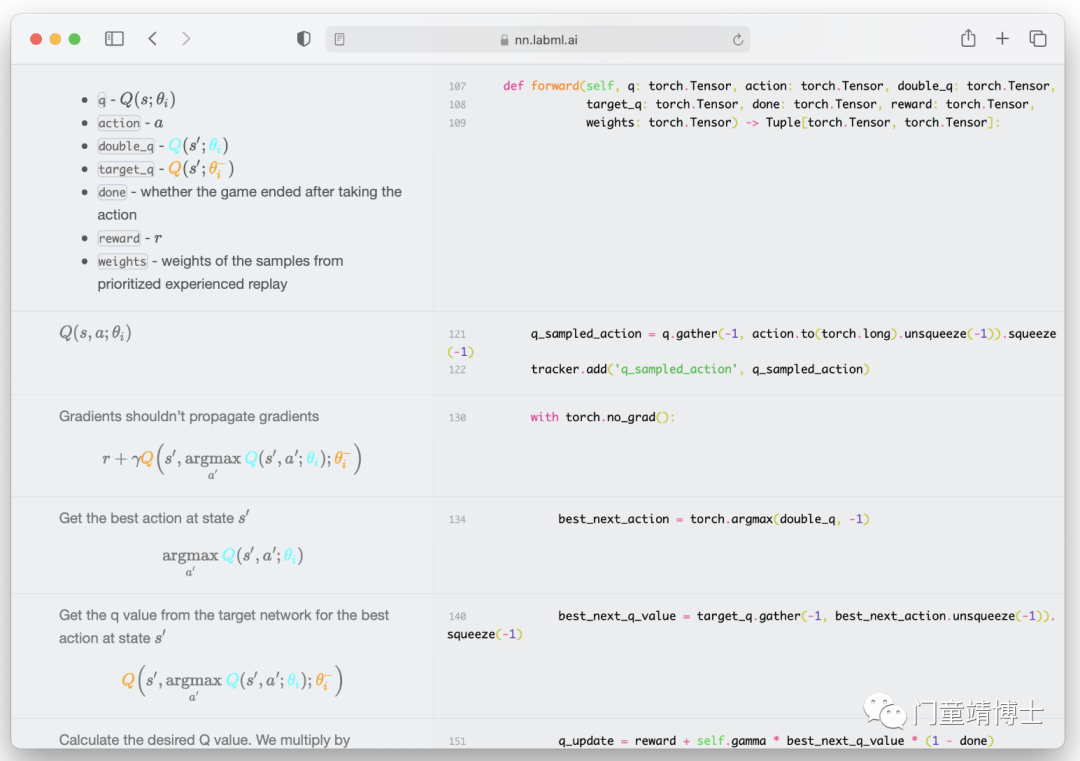Click 'best_next_q_value' variable in code
The image size is (1080, 761).
pos(616,616)
